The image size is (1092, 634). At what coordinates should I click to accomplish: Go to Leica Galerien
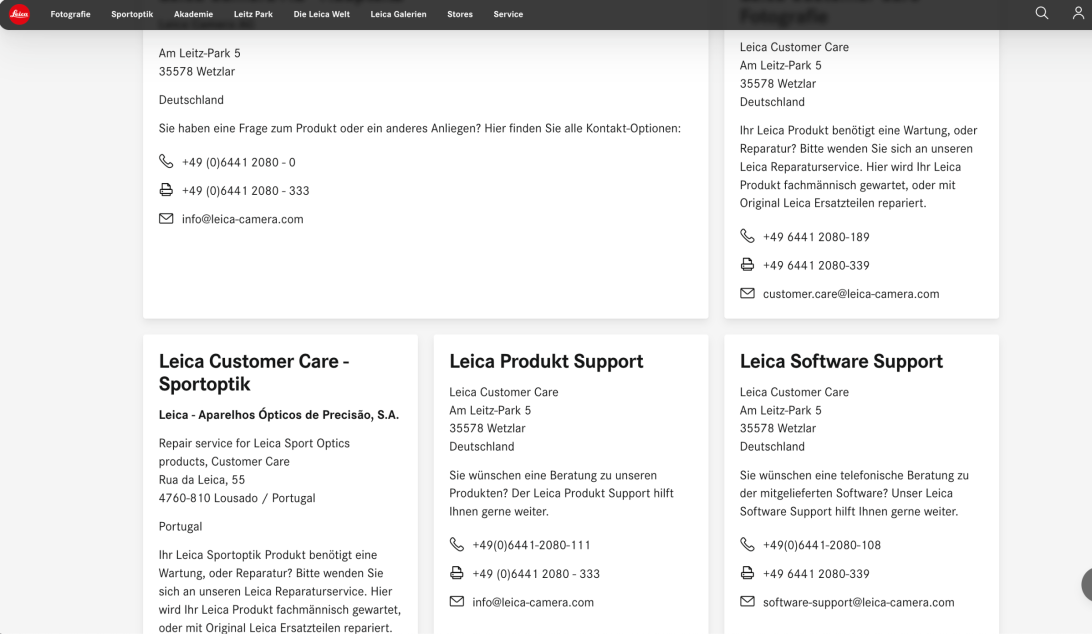[x=398, y=14]
